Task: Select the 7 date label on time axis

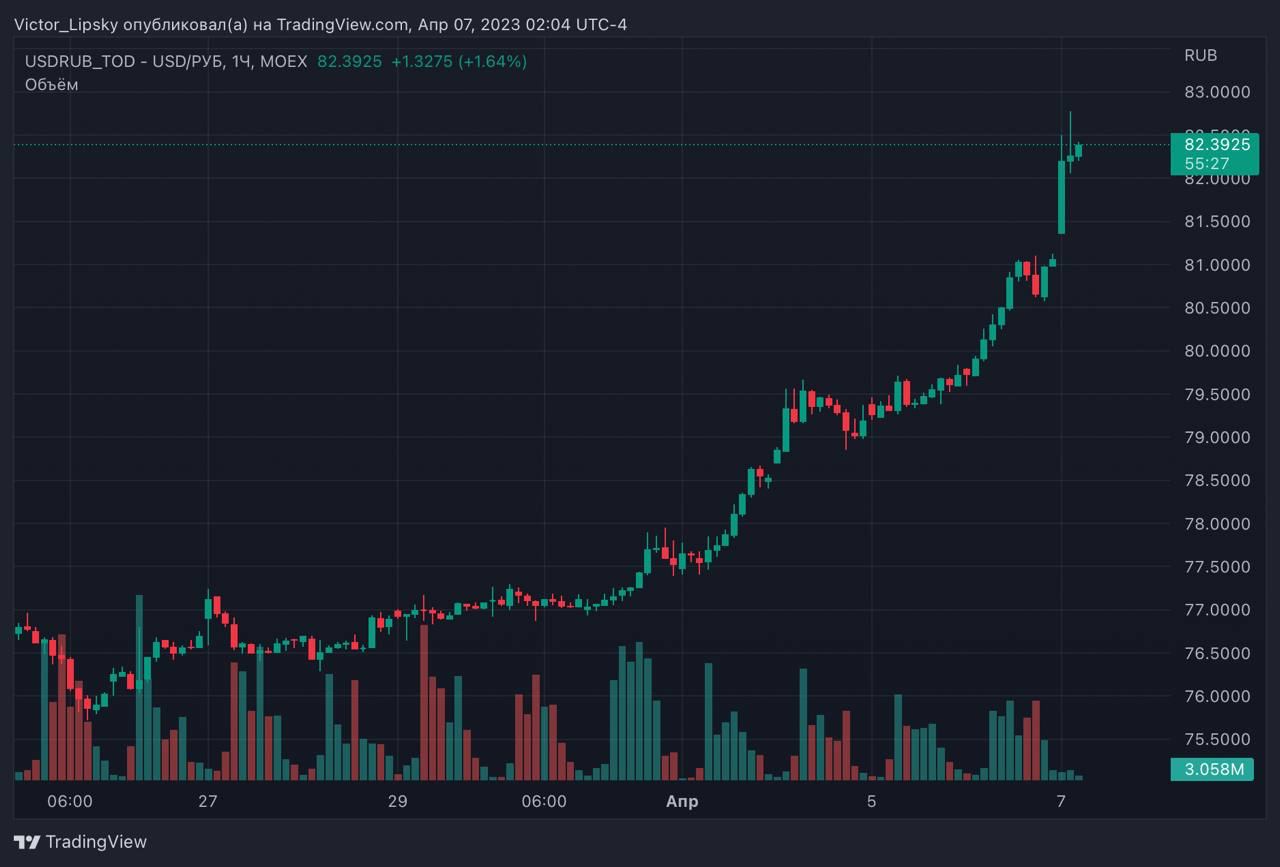Action: [1061, 802]
